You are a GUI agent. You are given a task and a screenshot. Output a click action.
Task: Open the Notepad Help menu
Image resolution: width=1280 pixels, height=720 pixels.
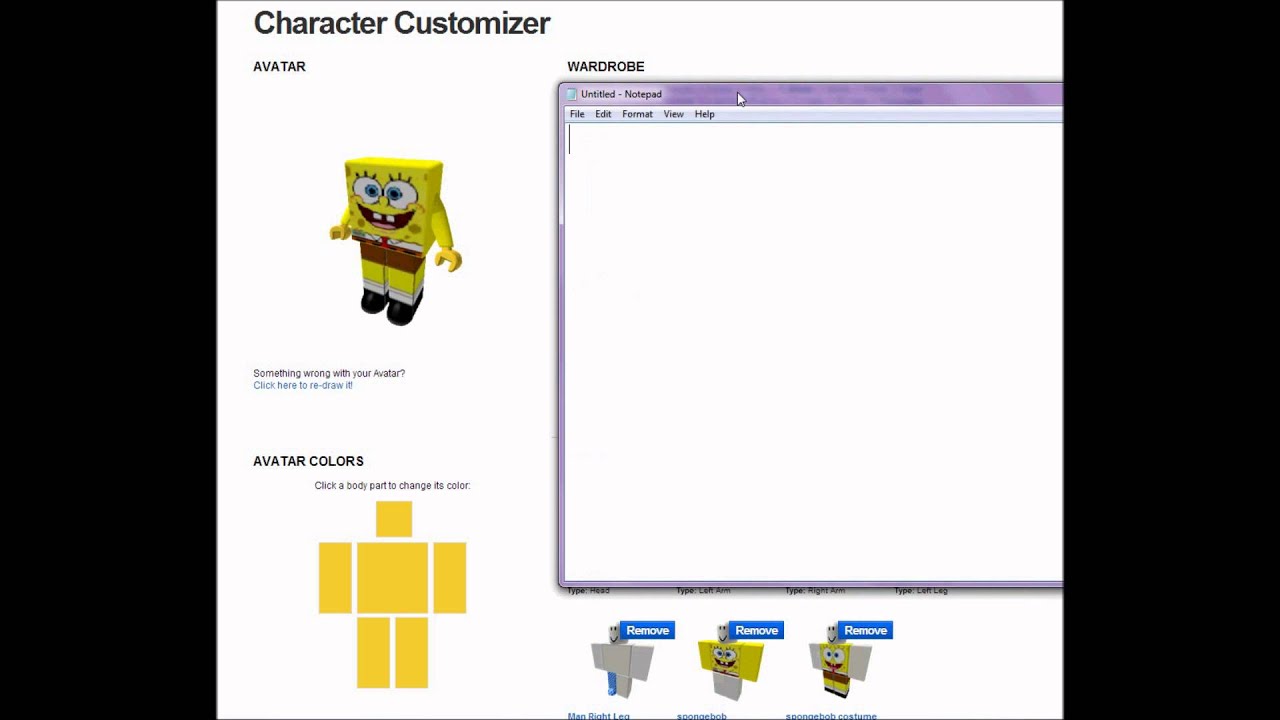pos(704,114)
